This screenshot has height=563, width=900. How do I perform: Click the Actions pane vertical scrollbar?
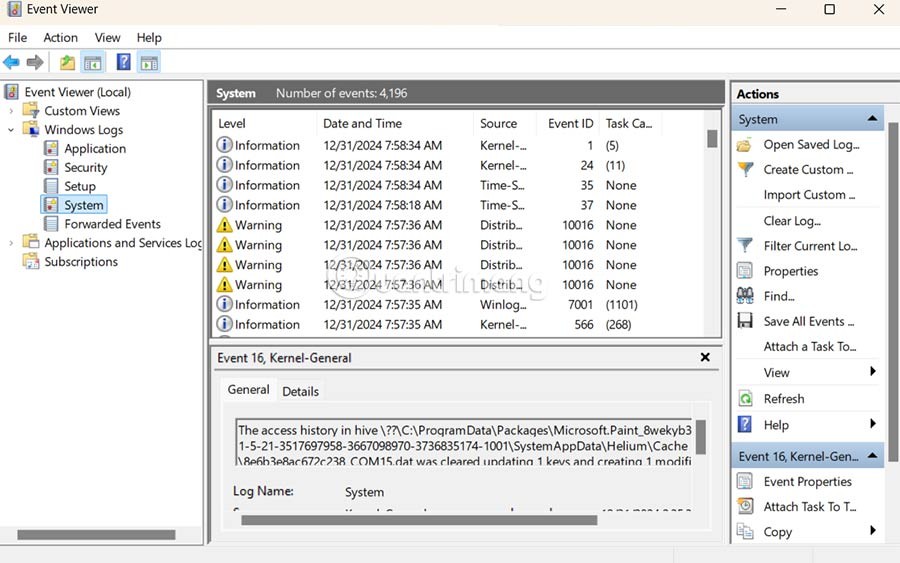[x=893, y=292]
